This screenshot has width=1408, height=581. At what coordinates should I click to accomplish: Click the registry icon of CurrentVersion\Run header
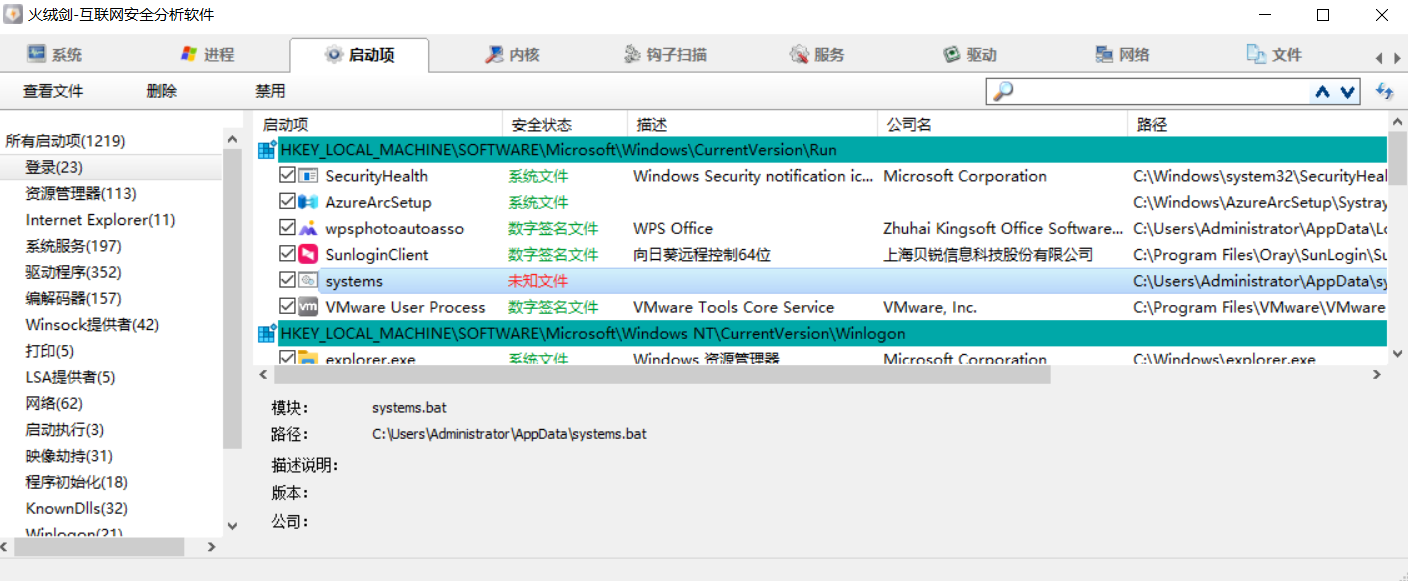coord(267,150)
